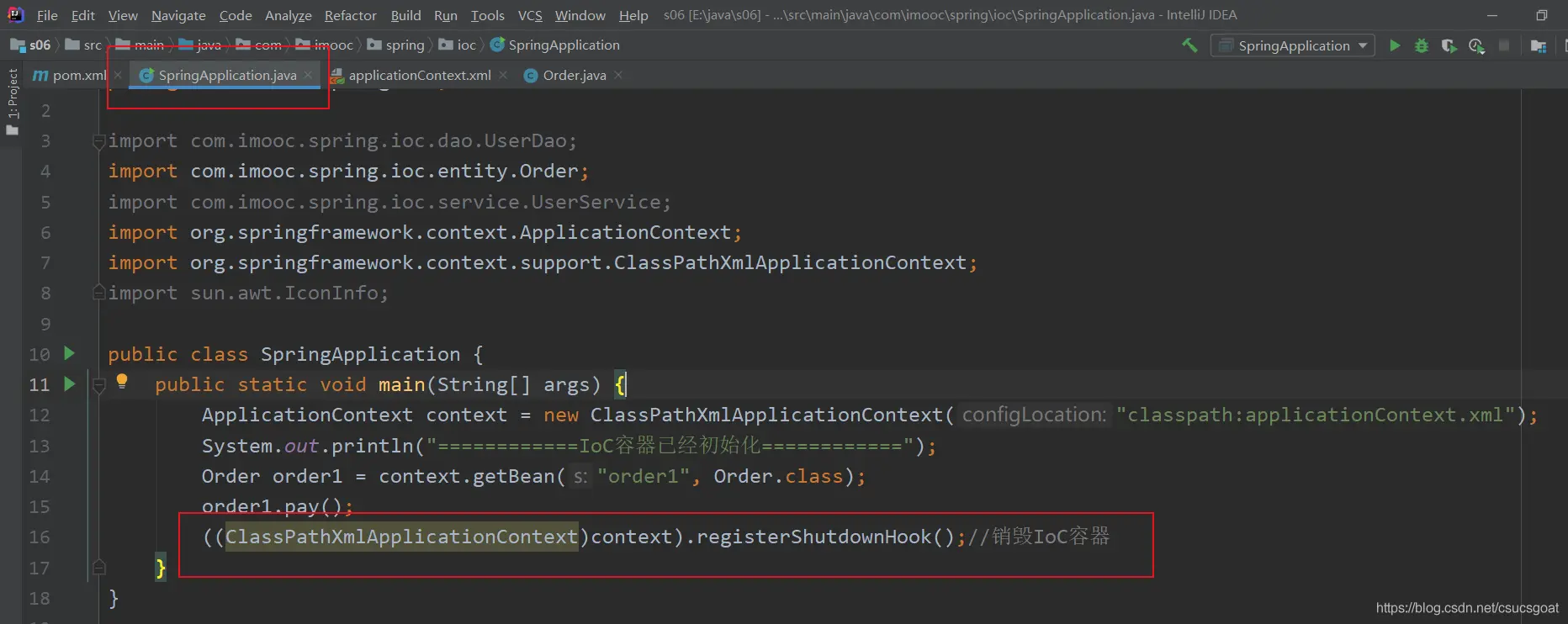Click the run gutter arrow on line 11
Image resolution: width=1568 pixels, height=624 pixels.
pyautogui.click(x=70, y=383)
